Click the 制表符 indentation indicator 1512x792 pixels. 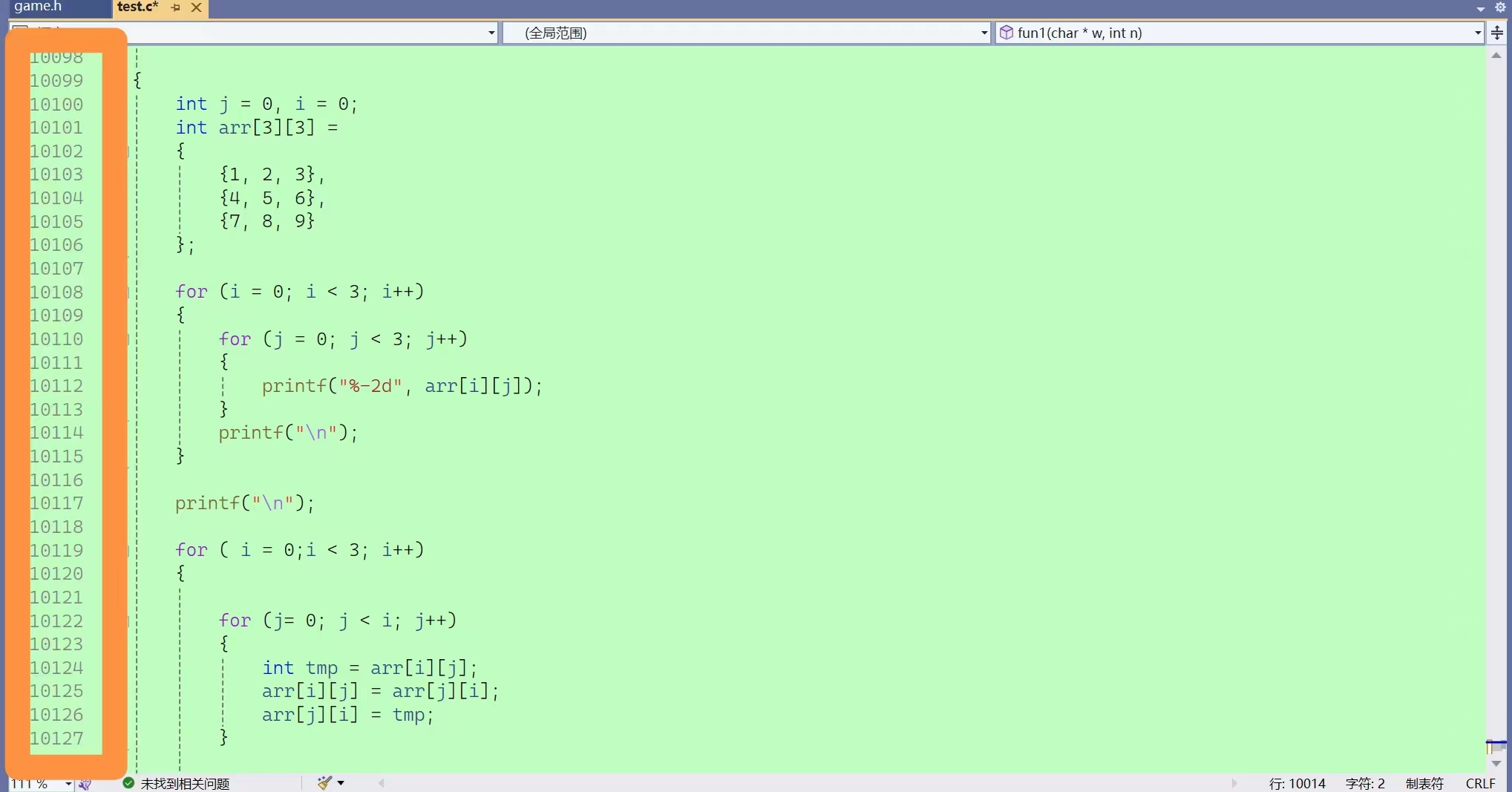(1424, 784)
